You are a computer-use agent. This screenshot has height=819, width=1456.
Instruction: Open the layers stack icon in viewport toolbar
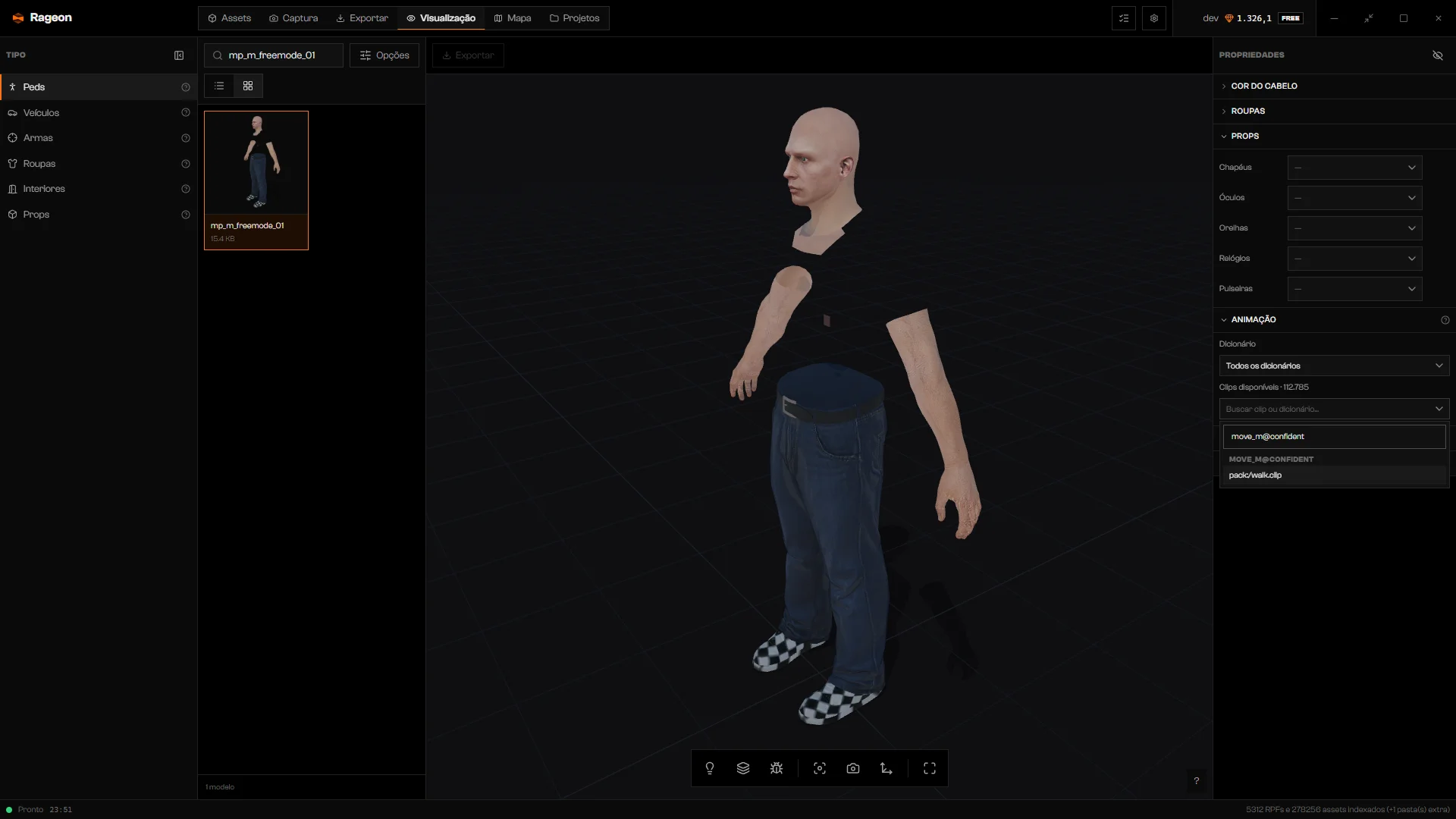pyautogui.click(x=743, y=768)
